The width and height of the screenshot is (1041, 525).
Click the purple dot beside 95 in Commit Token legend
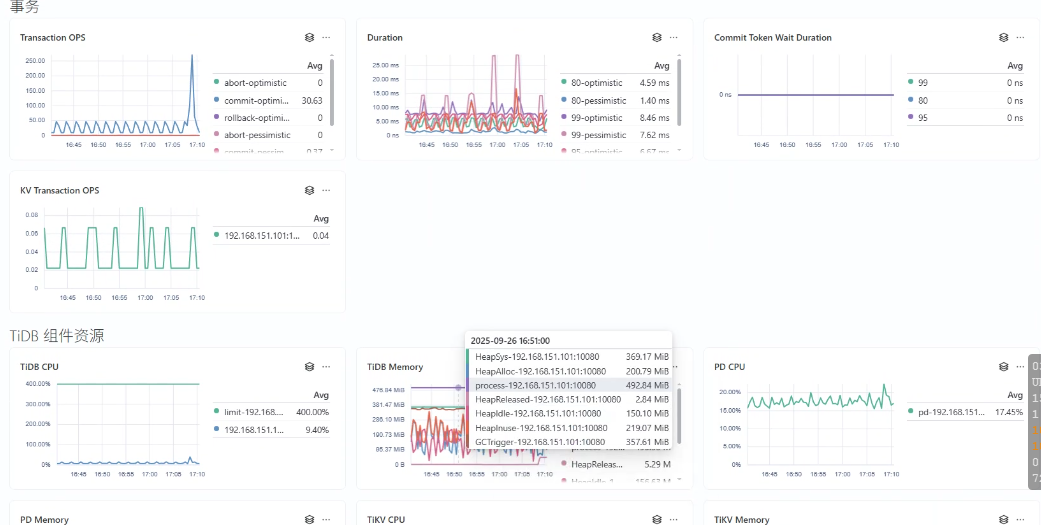point(910,117)
